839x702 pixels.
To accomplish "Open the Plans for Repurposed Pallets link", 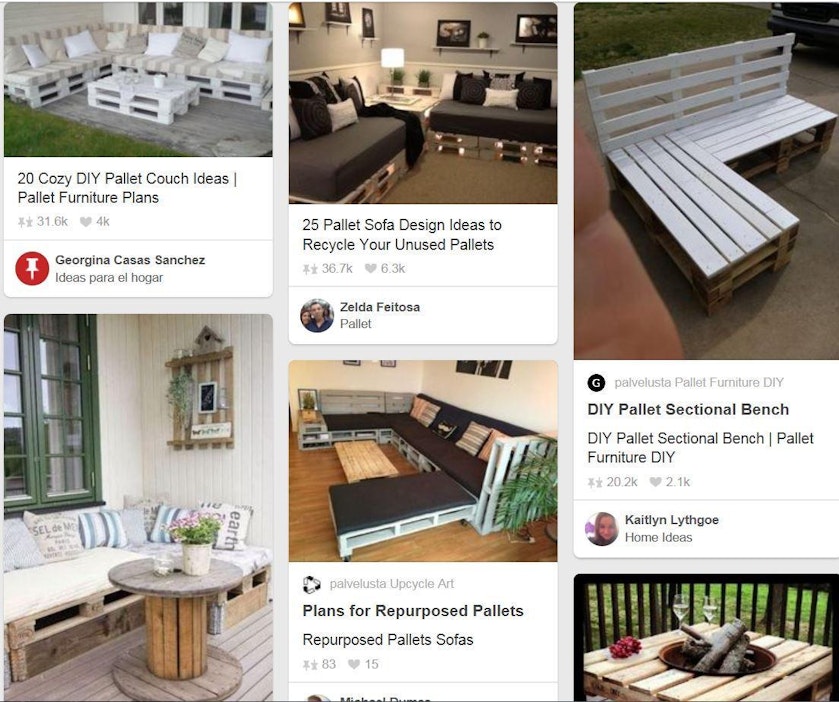I will (x=413, y=611).
